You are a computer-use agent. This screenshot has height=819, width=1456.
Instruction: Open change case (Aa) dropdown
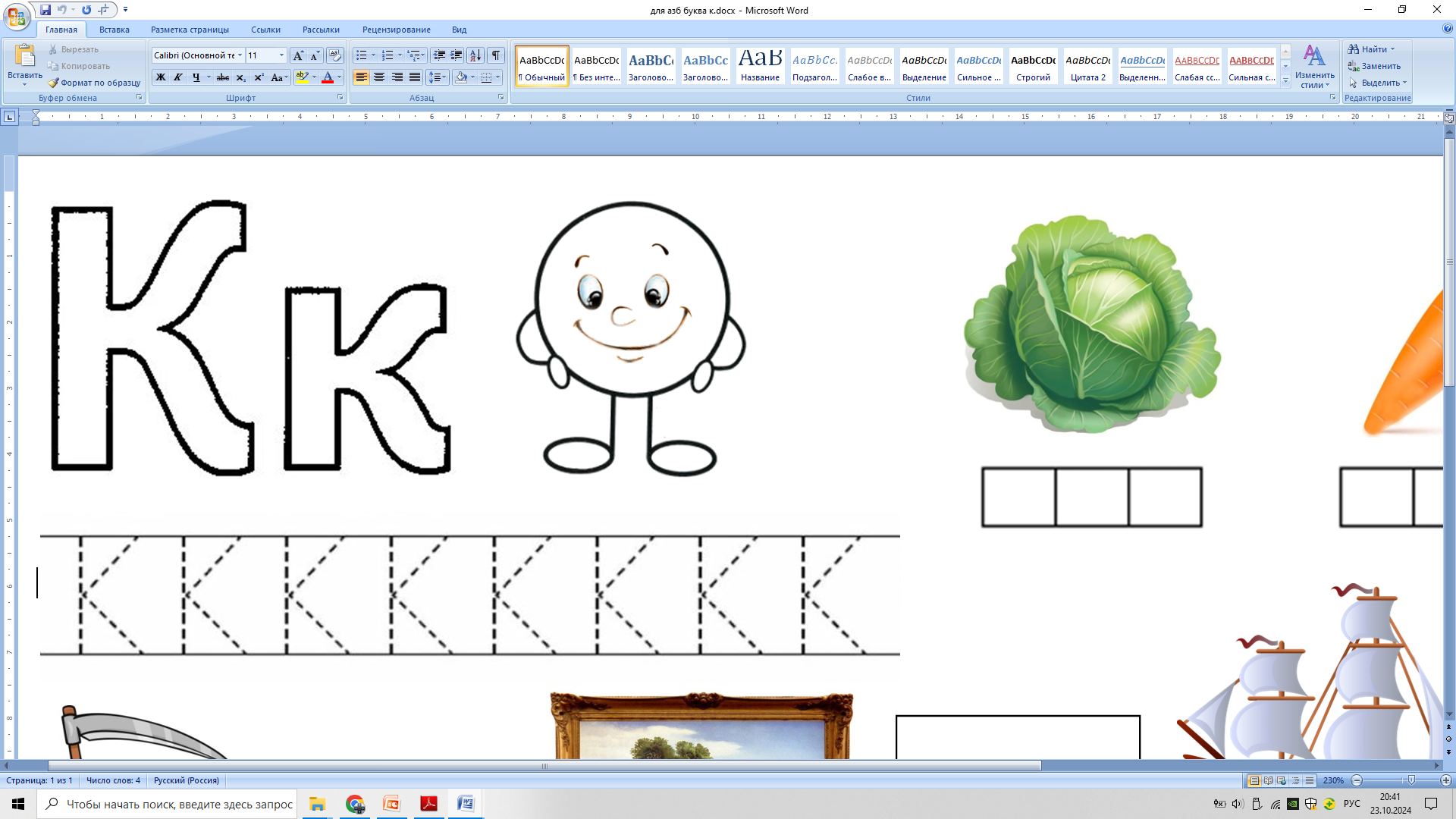[x=279, y=77]
